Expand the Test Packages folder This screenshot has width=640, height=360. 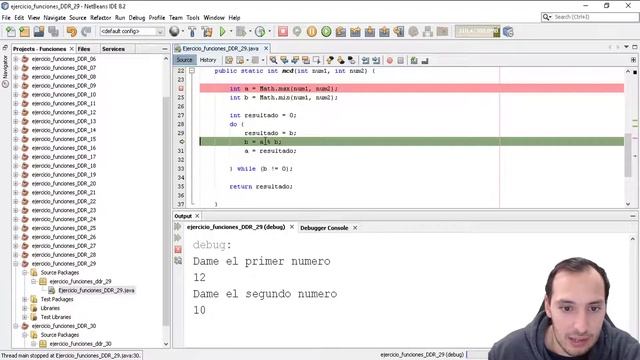[25, 299]
